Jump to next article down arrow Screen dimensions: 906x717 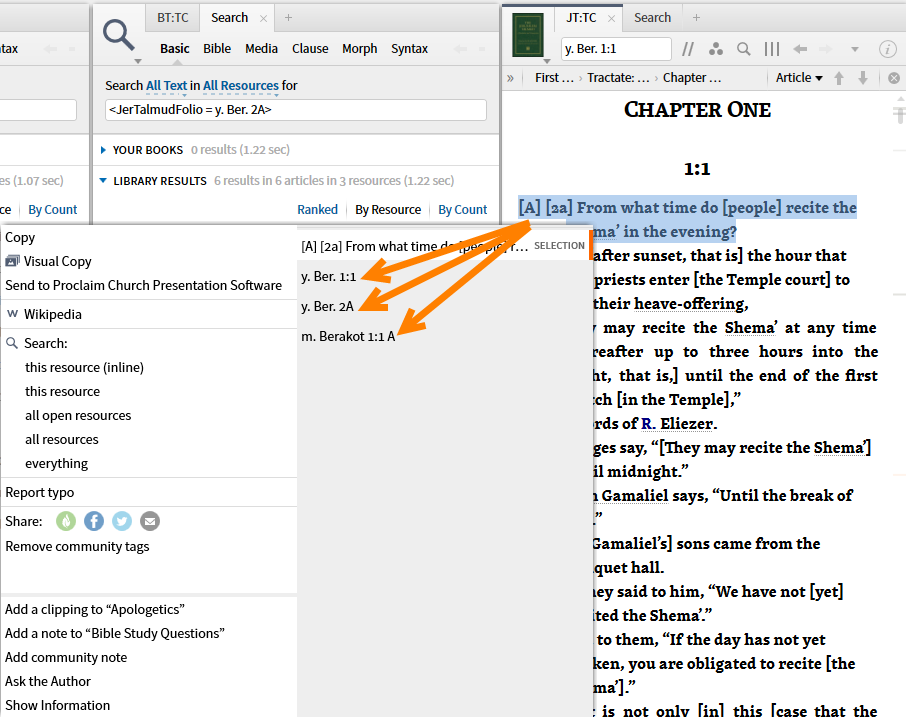tap(863, 78)
